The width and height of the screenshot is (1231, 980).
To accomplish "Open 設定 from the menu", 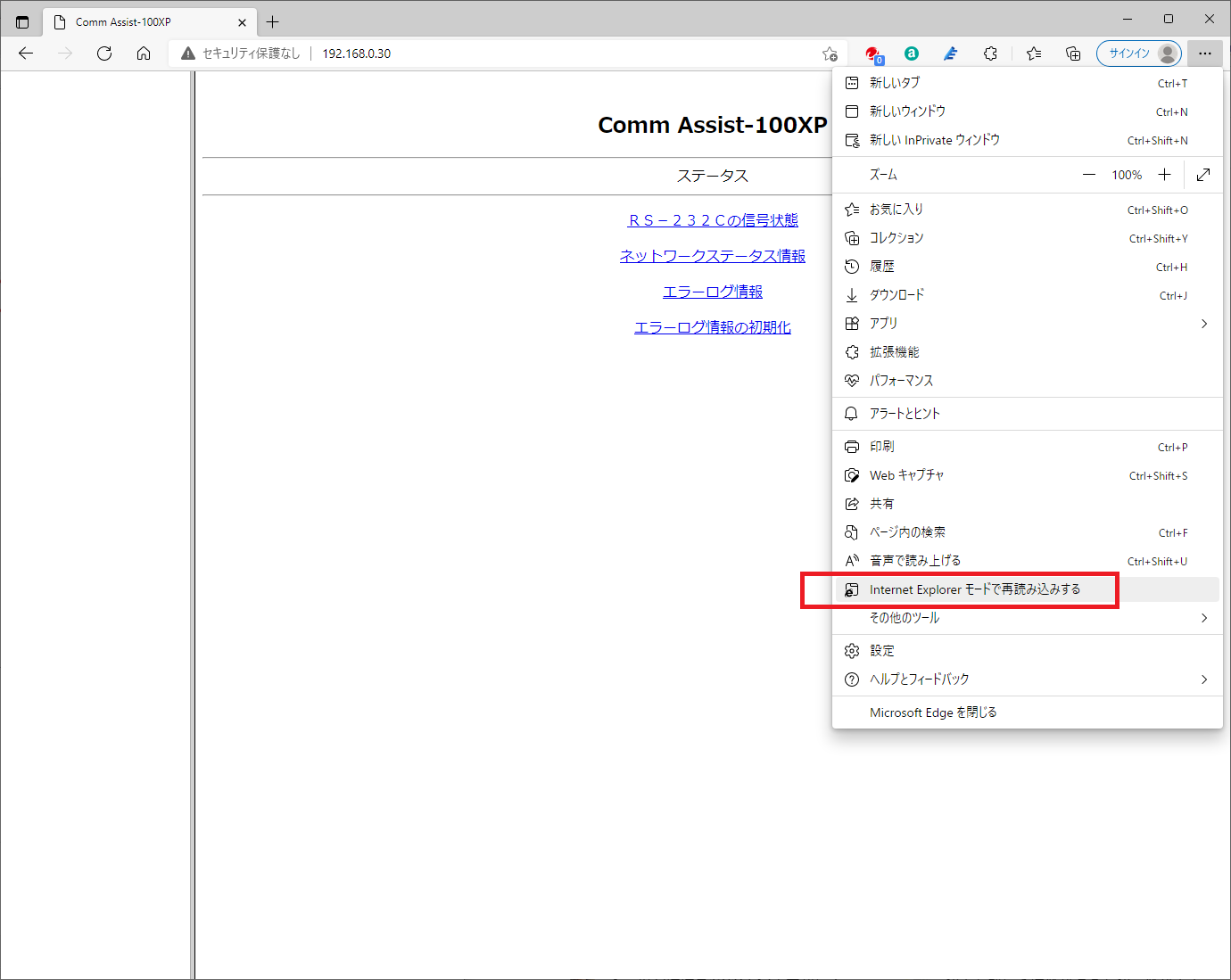I will [1027, 651].
